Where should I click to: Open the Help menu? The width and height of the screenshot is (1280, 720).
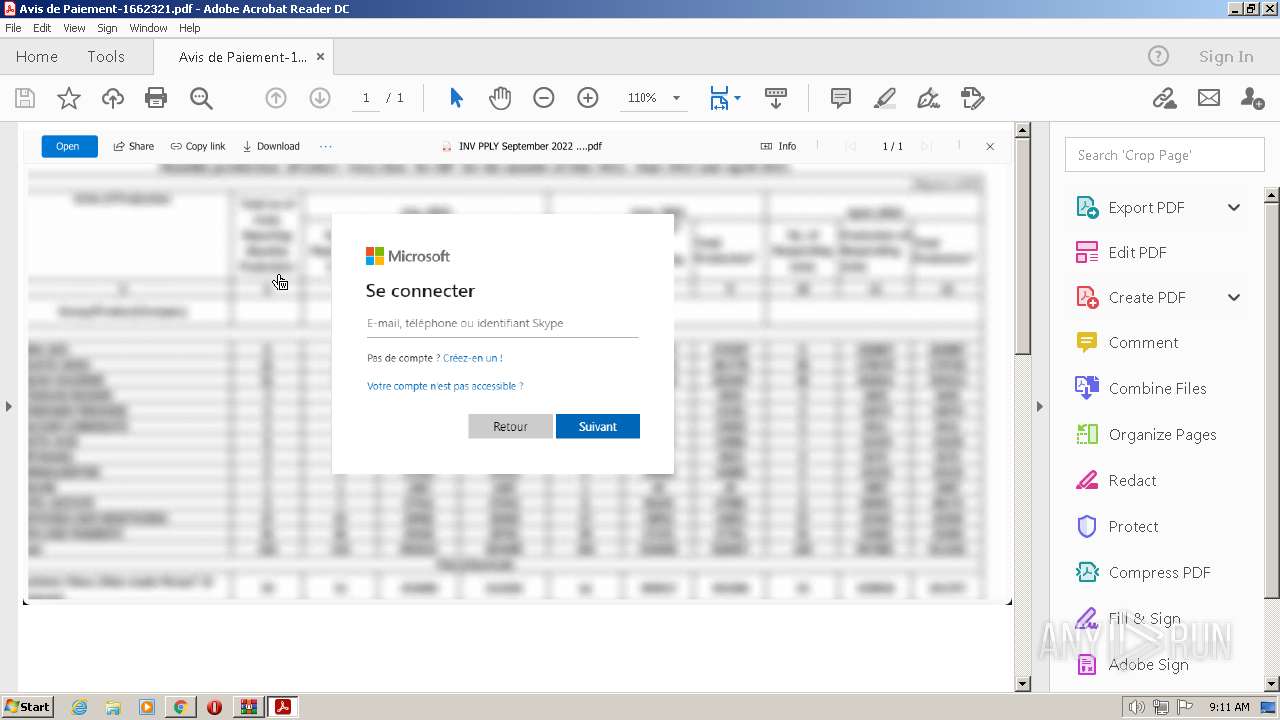coord(190,28)
